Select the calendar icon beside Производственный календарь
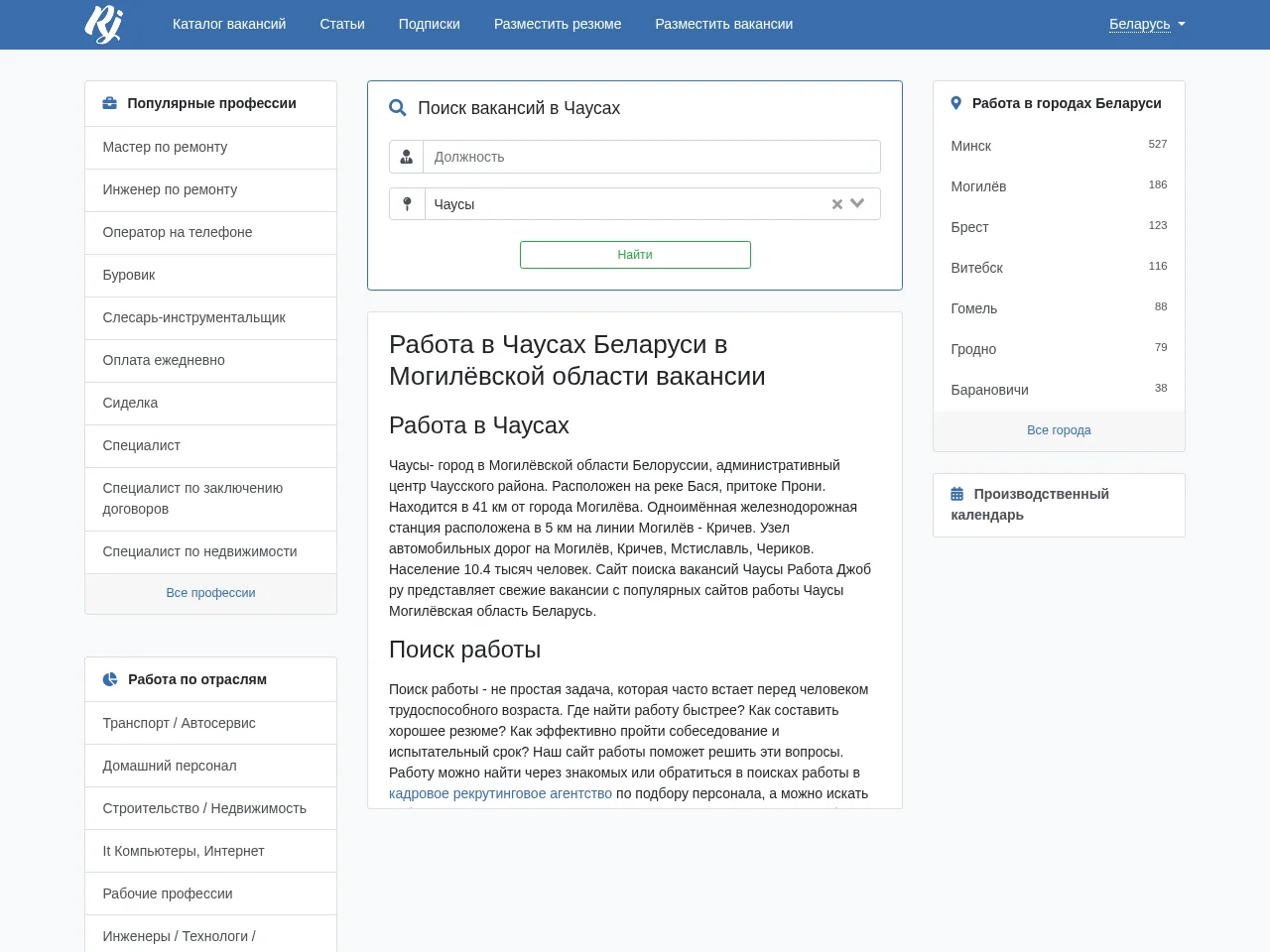 tap(957, 494)
